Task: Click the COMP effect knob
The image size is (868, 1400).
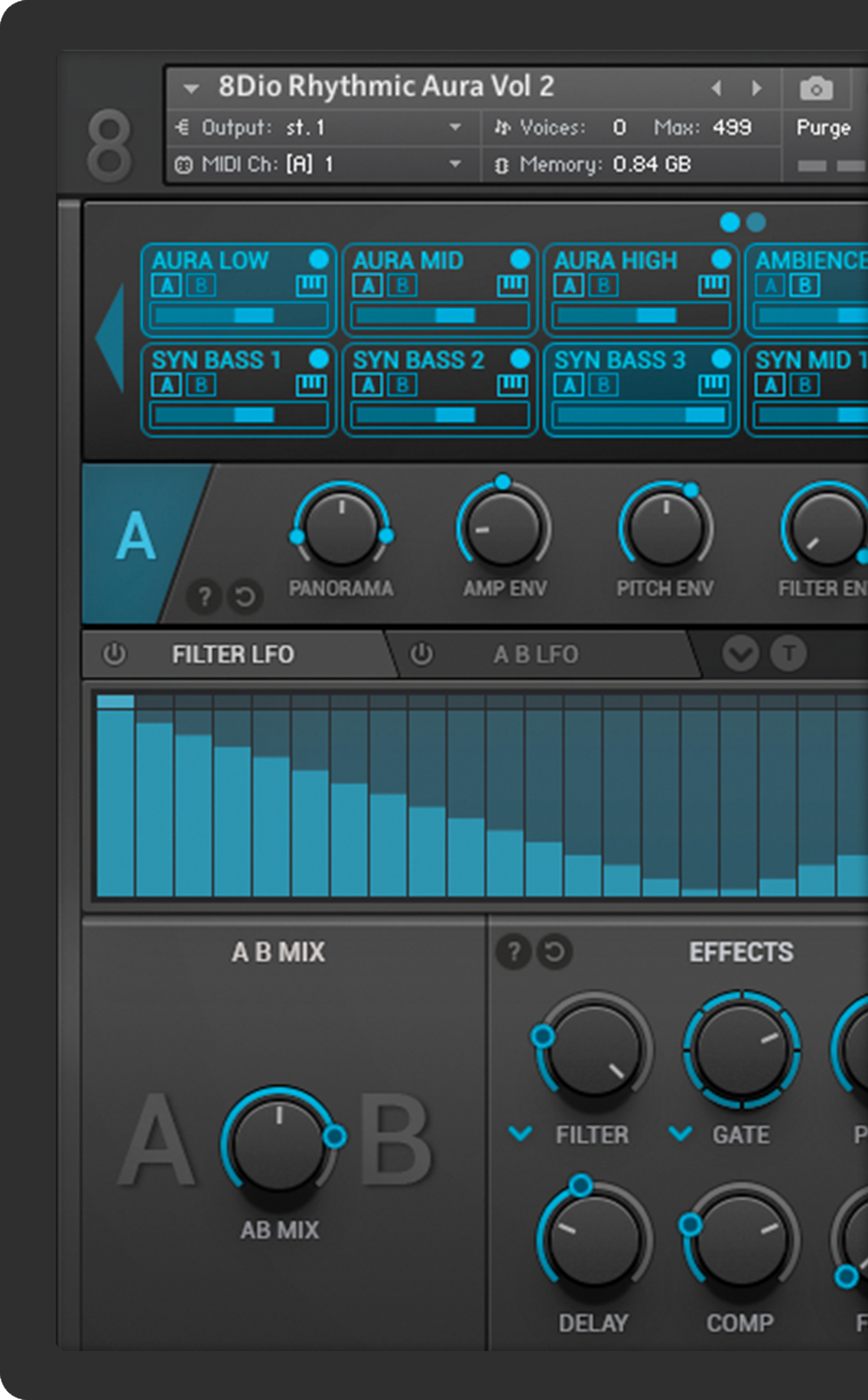Action: click(x=741, y=1239)
